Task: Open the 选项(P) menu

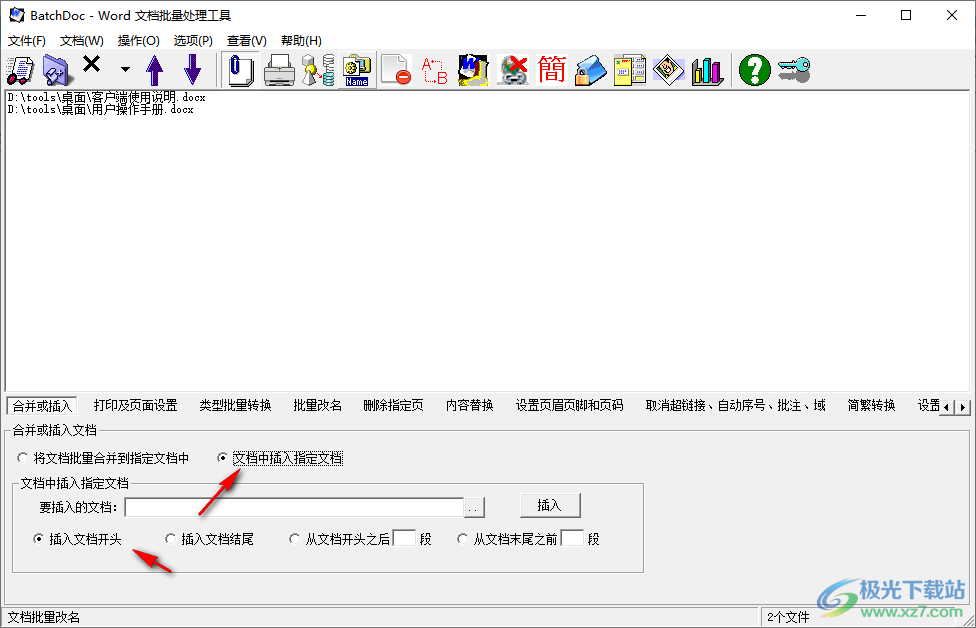Action: 193,40
